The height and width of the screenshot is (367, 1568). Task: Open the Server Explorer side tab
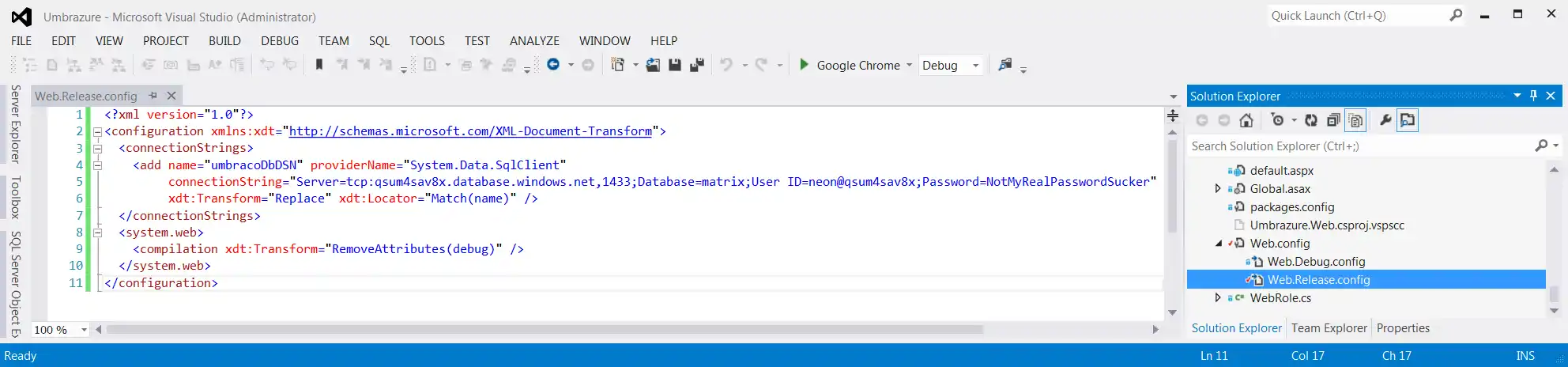(15, 124)
